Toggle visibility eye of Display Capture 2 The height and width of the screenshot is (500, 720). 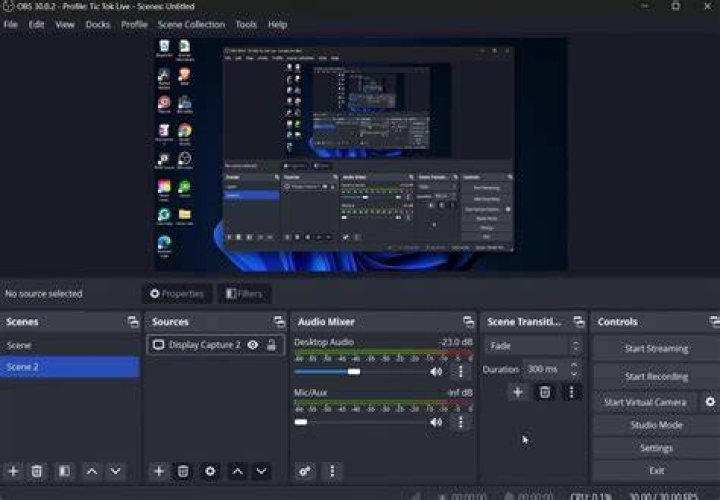coord(253,345)
